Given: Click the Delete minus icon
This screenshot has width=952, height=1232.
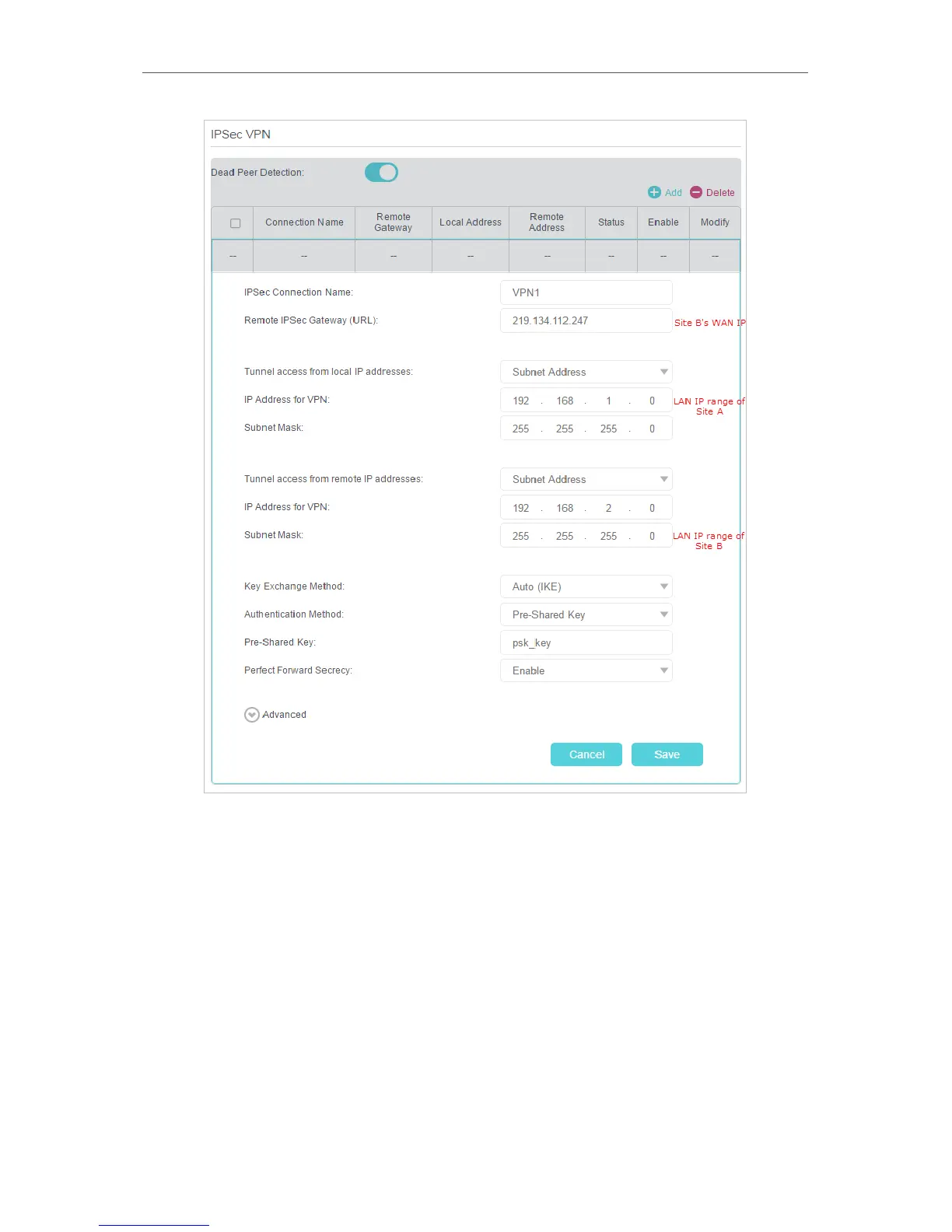Looking at the screenshot, I should click(696, 192).
